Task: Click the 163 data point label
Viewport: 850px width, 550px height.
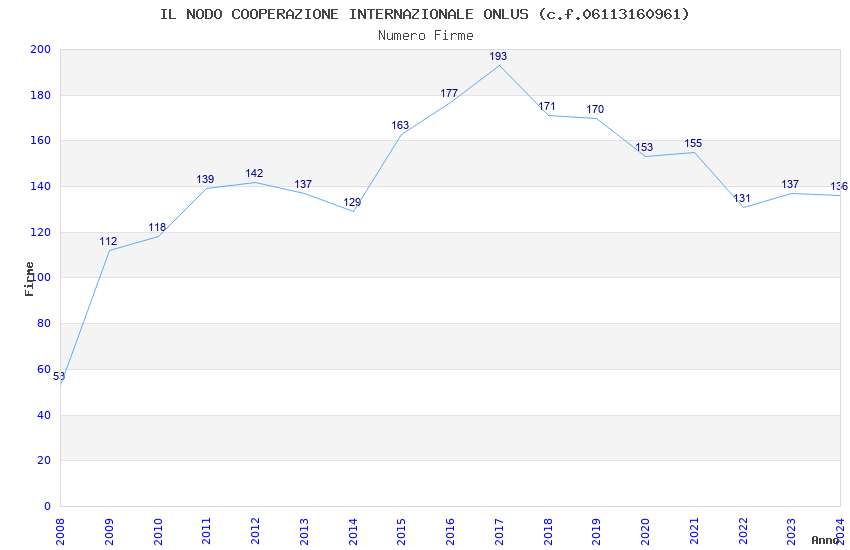Action: coord(400,126)
